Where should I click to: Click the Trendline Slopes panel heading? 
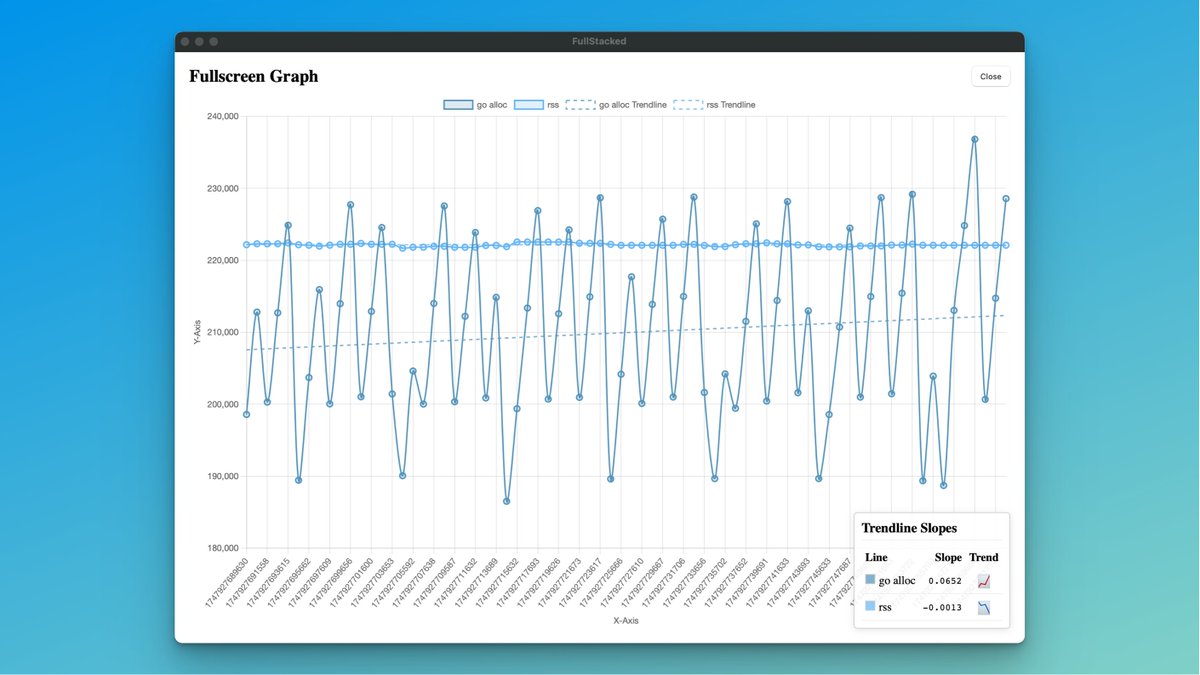click(910, 528)
